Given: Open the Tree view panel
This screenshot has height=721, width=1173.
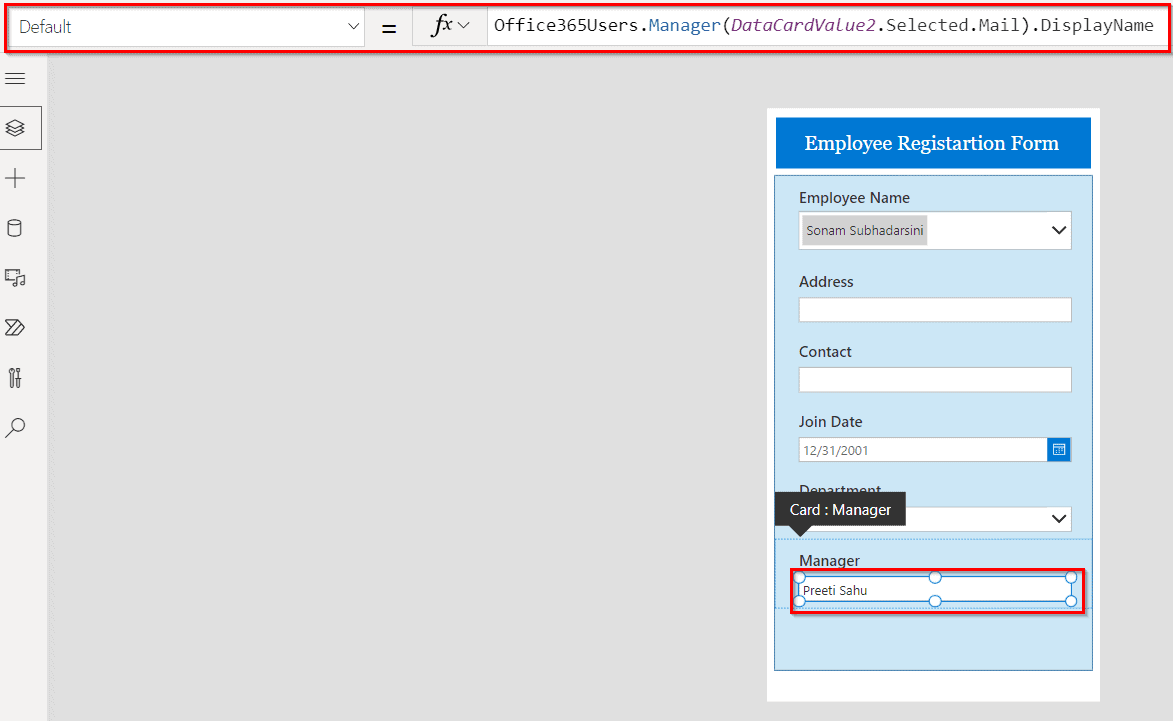Looking at the screenshot, I should pos(20,128).
